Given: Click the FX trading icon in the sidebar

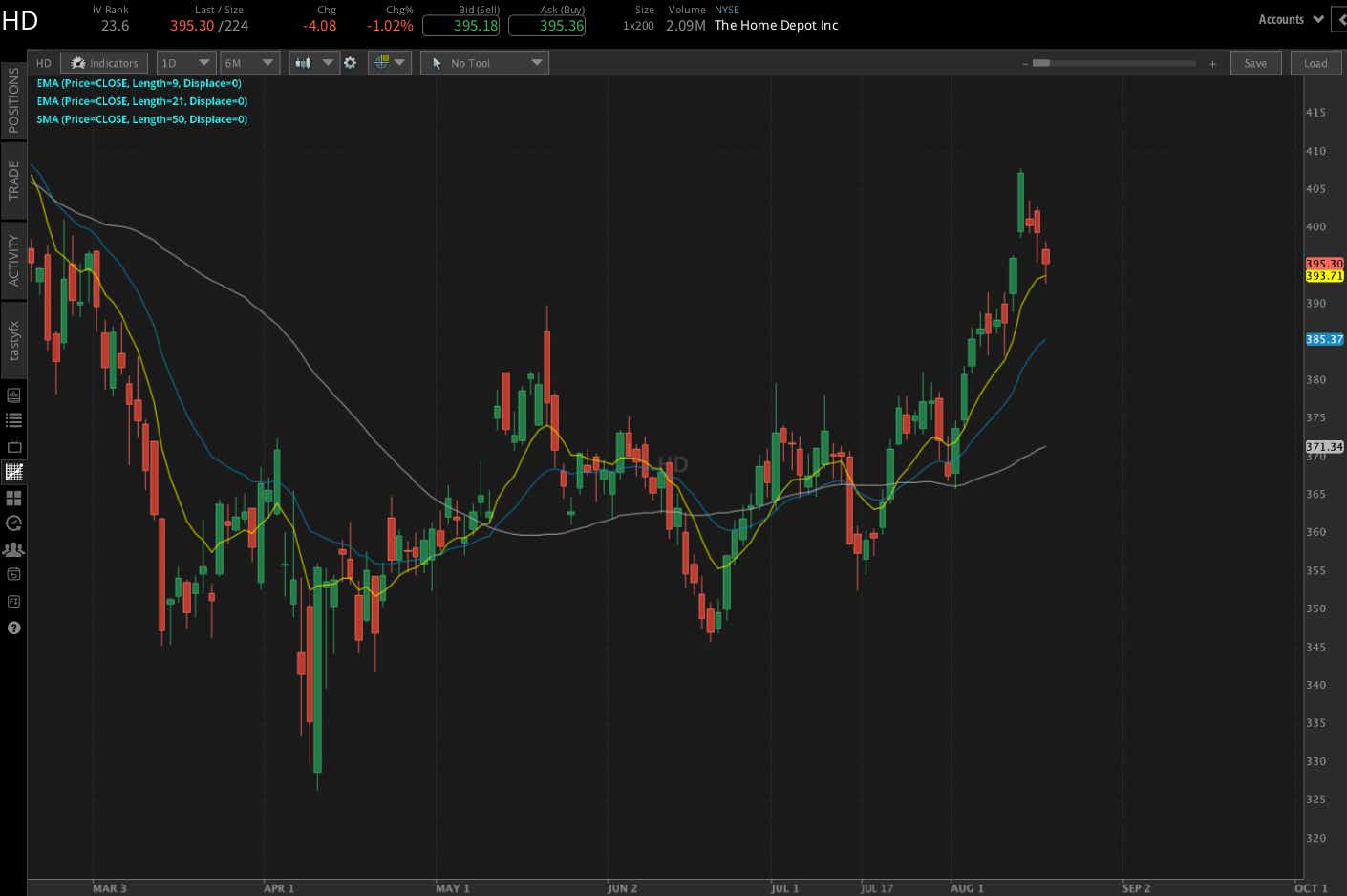Looking at the screenshot, I should (13, 601).
